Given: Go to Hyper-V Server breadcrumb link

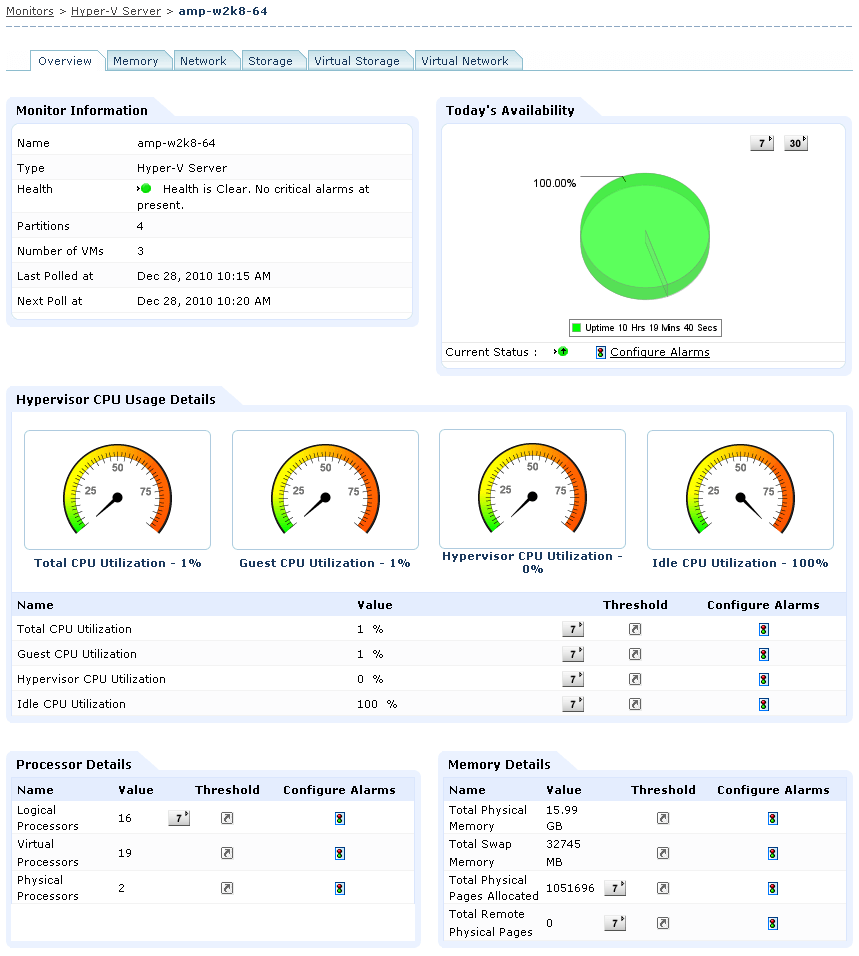Looking at the screenshot, I should pyautogui.click(x=116, y=11).
